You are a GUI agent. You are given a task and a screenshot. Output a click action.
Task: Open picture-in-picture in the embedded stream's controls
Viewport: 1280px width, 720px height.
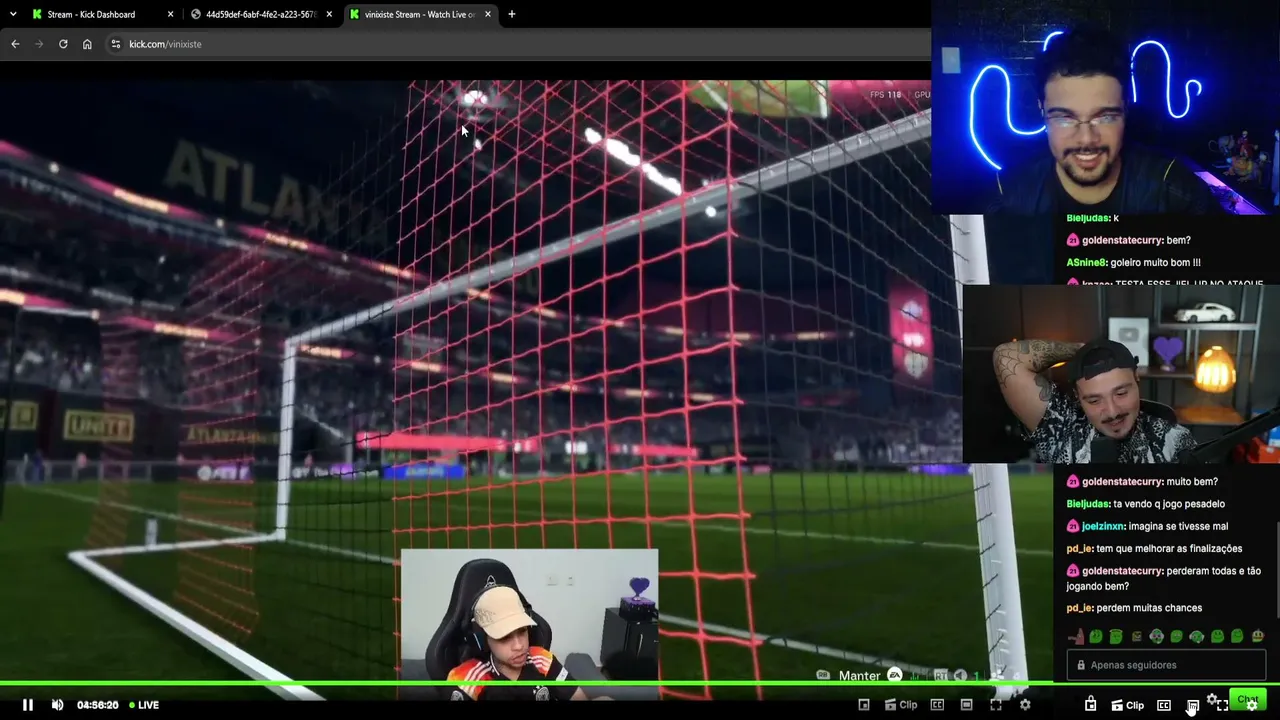tap(864, 705)
